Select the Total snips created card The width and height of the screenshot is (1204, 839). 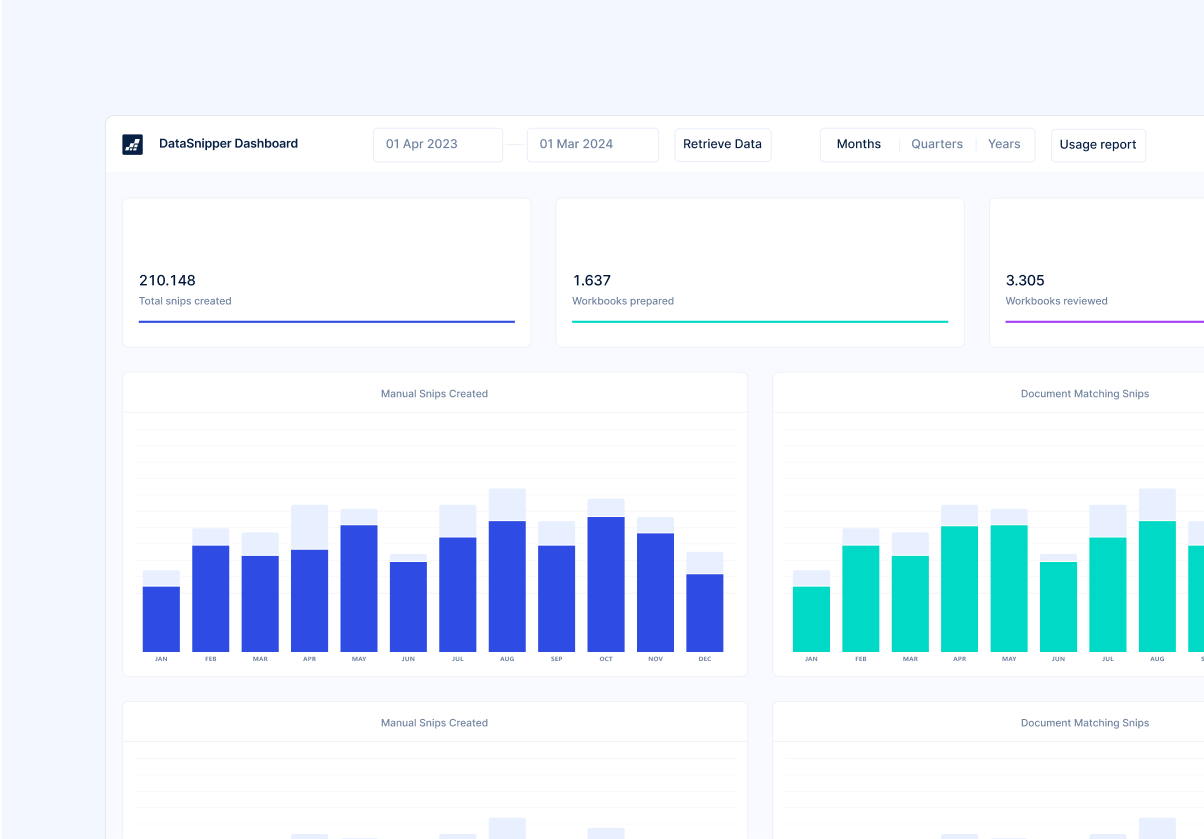tap(327, 272)
